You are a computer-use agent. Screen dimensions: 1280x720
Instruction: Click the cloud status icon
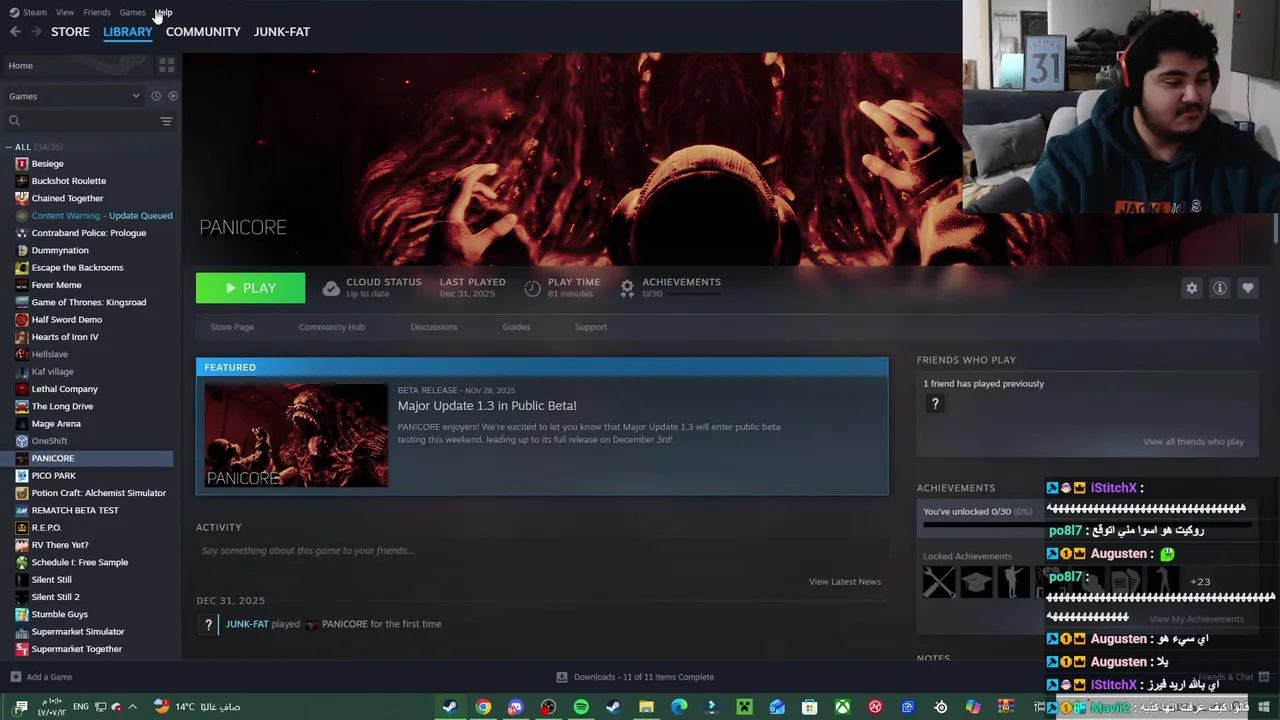click(331, 288)
